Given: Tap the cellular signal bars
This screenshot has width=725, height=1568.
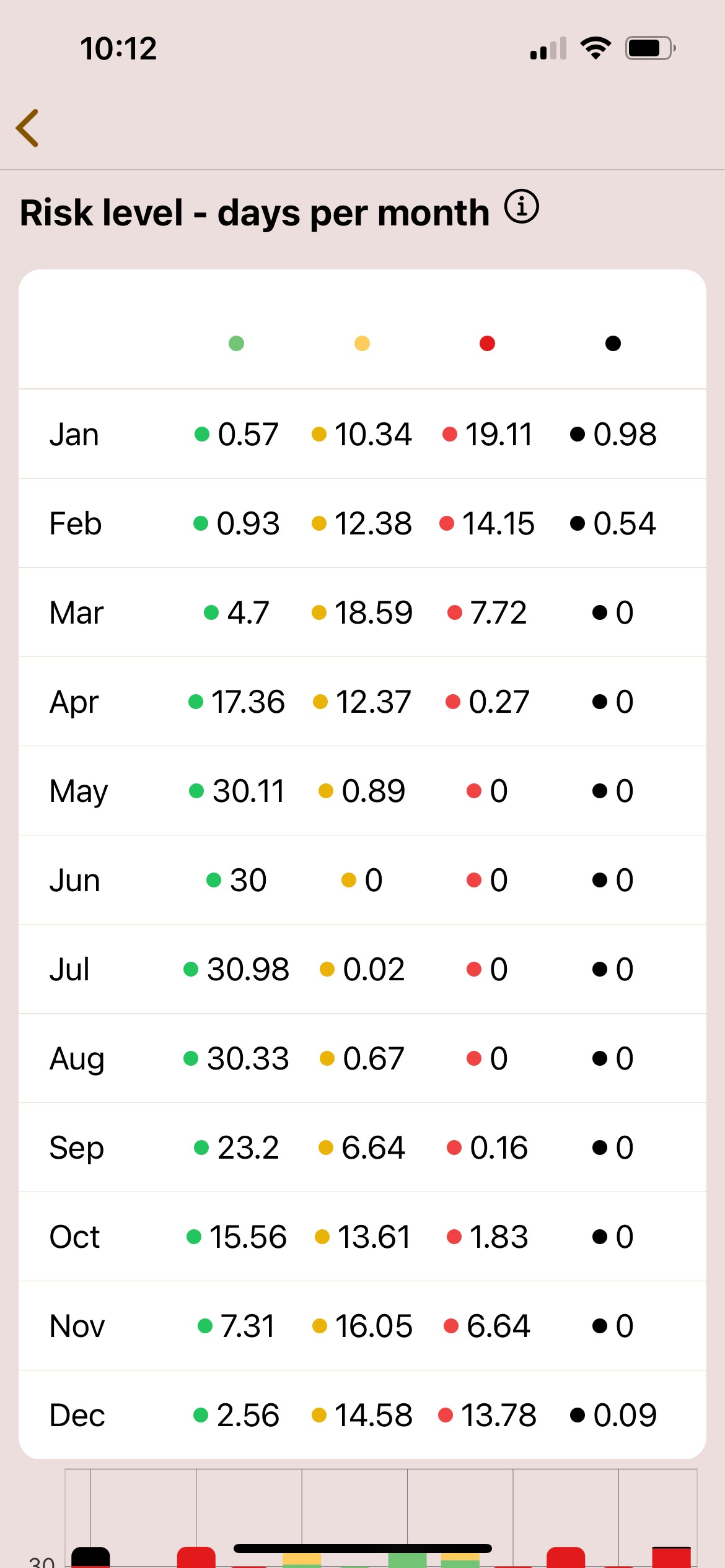Looking at the screenshot, I should point(548,48).
